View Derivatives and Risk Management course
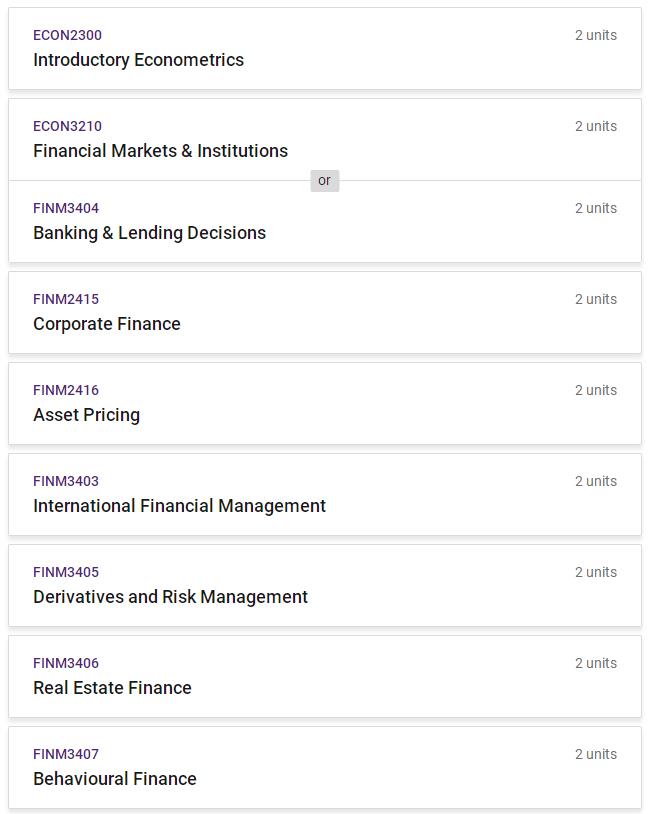 (170, 597)
